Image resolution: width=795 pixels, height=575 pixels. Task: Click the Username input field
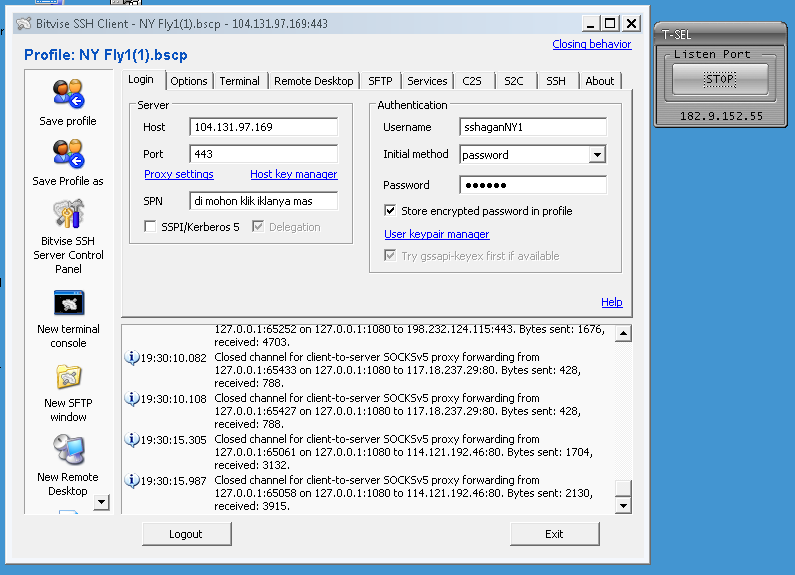533,127
